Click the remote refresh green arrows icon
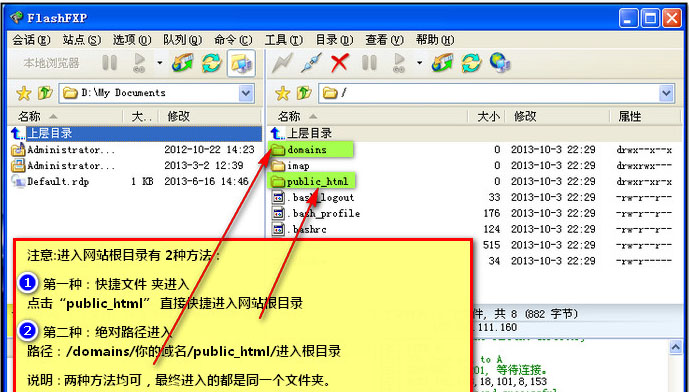Image resolution: width=689 pixels, height=392 pixels. pyautogui.click(x=471, y=63)
